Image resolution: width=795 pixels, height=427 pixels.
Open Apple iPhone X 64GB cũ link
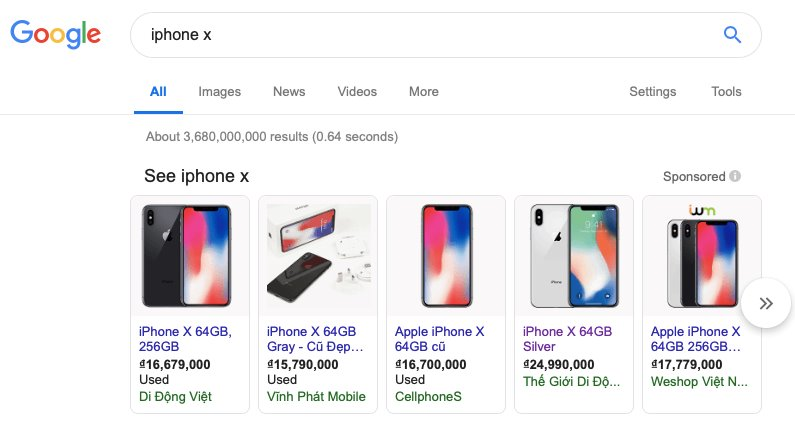tap(439, 339)
